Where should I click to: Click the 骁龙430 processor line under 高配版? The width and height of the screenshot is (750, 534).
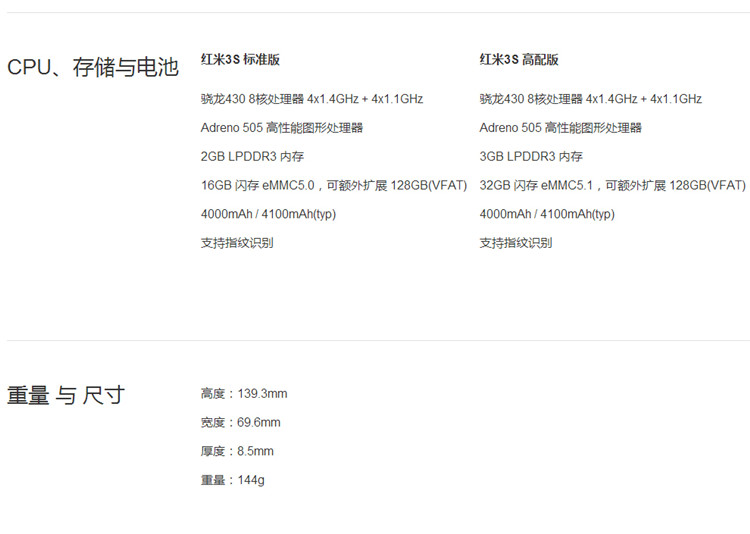(x=590, y=99)
